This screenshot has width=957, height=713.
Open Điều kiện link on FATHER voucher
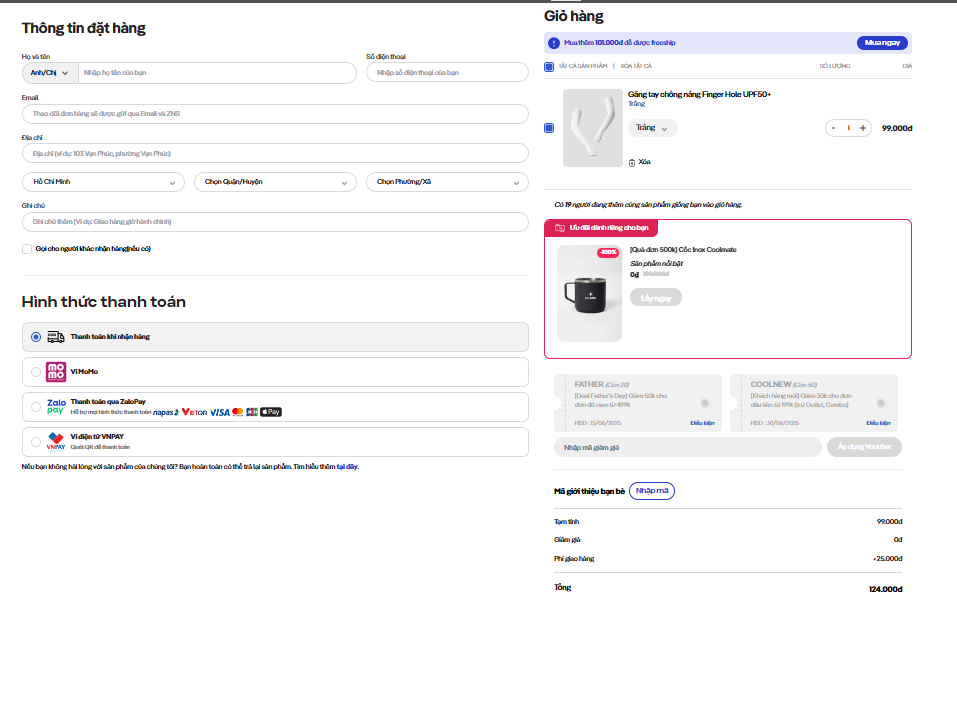pos(702,423)
